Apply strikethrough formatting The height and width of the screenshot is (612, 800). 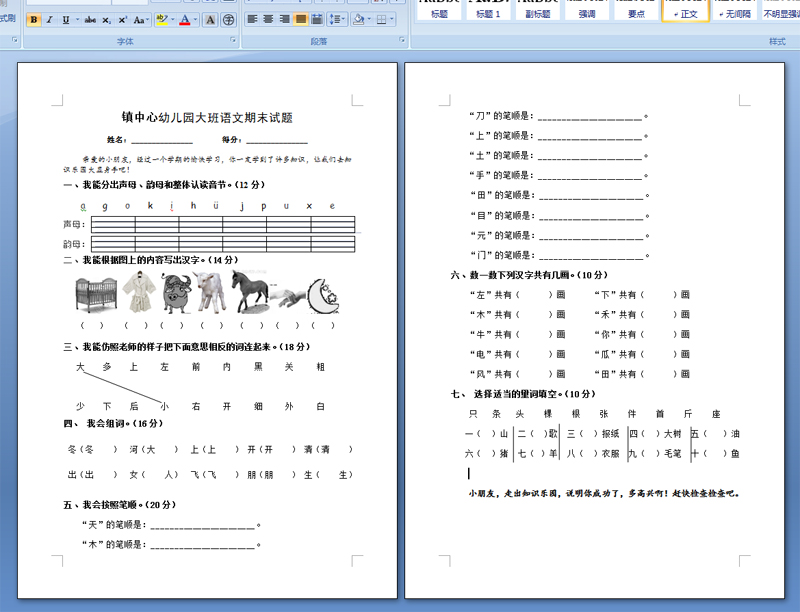pyautogui.click(x=90, y=20)
